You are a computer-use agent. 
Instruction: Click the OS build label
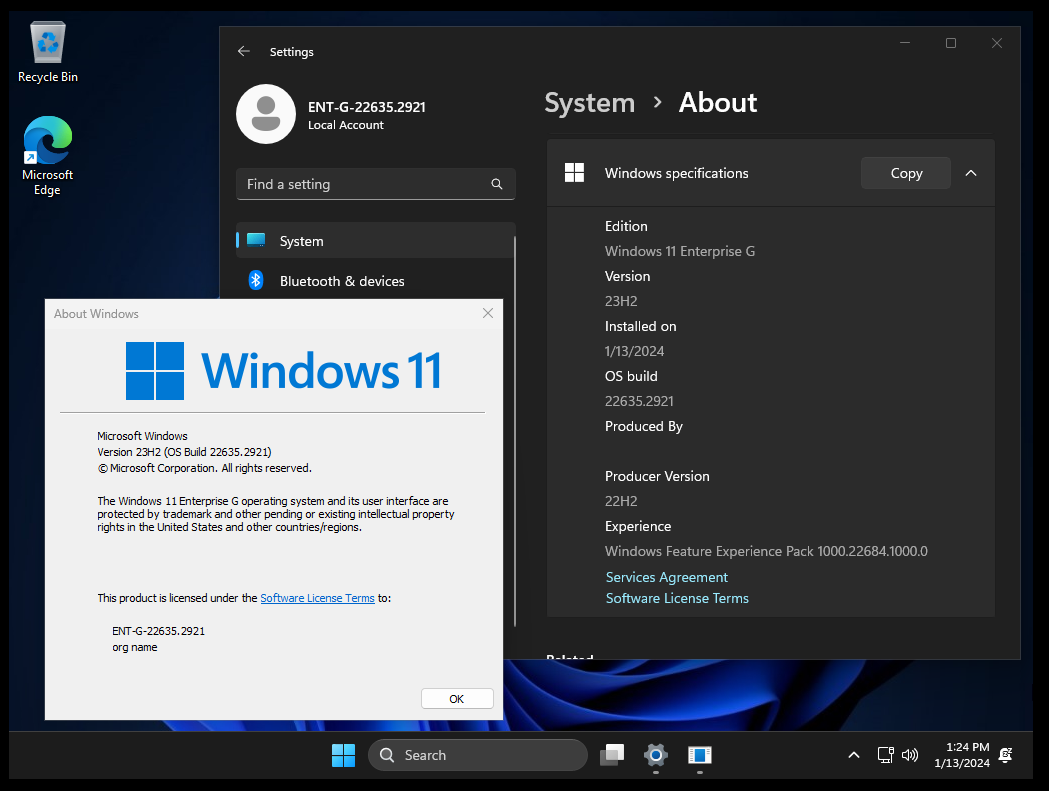631,376
